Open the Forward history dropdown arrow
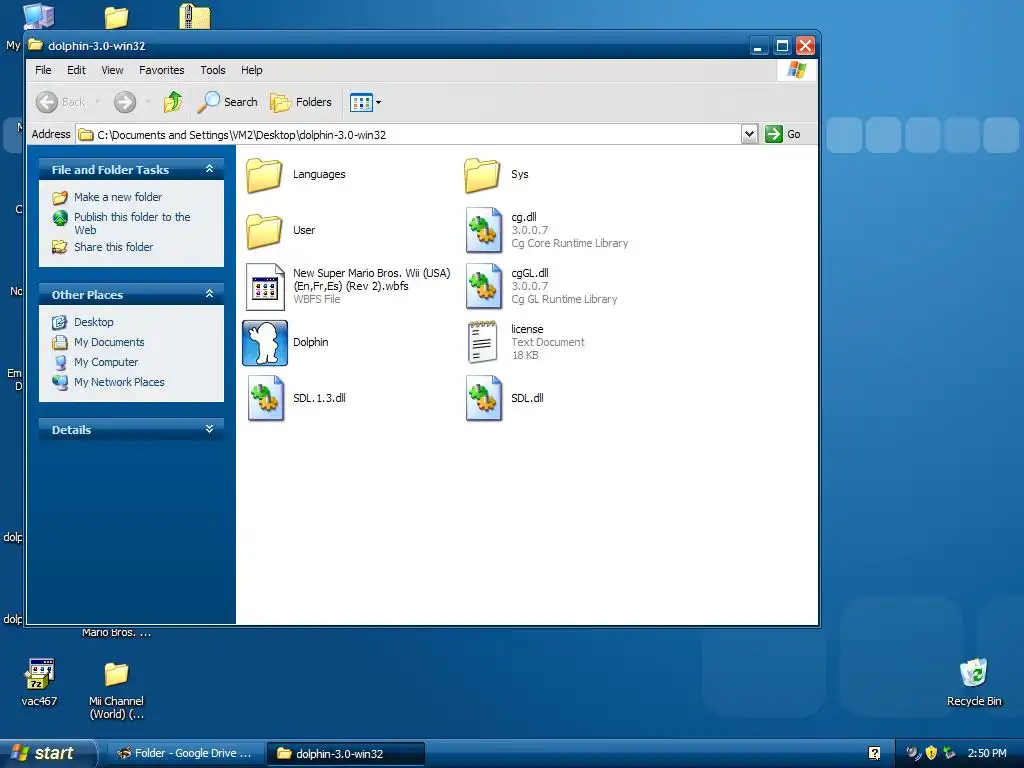This screenshot has height=768, width=1024. (x=148, y=102)
